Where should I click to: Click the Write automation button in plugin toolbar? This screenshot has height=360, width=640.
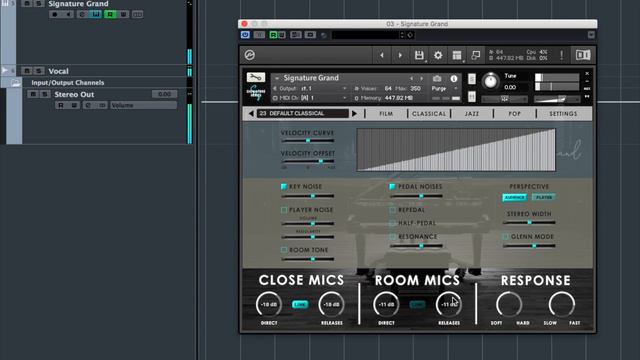[x=282, y=35]
